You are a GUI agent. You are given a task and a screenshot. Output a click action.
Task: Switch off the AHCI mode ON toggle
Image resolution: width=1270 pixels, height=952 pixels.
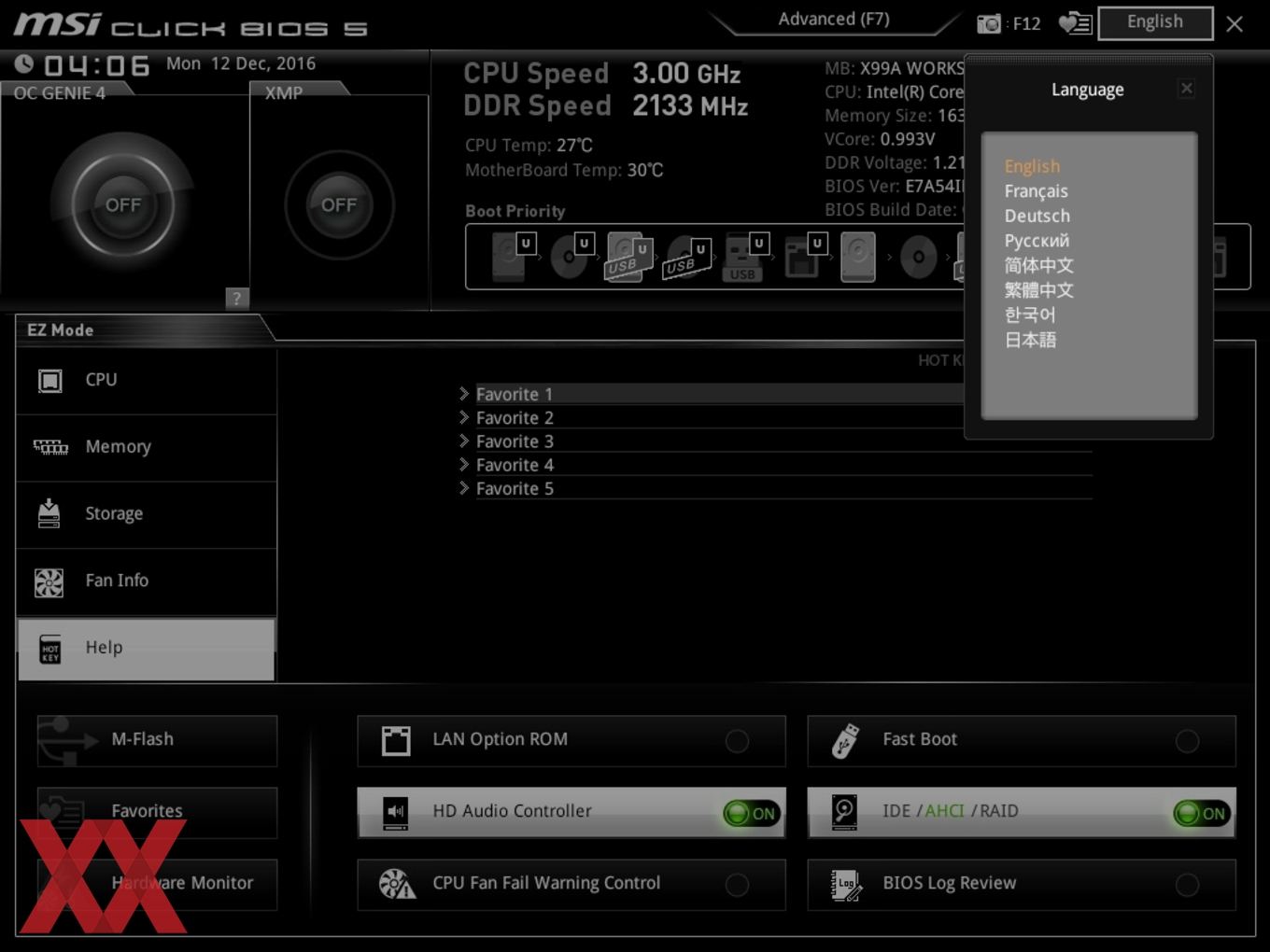click(1201, 813)
